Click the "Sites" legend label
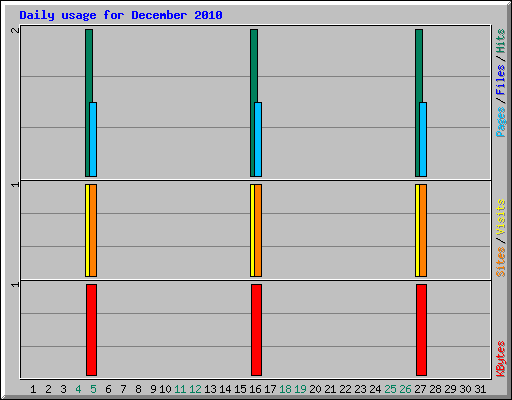This screenshot has height=400, width=512. click(501, 262)
